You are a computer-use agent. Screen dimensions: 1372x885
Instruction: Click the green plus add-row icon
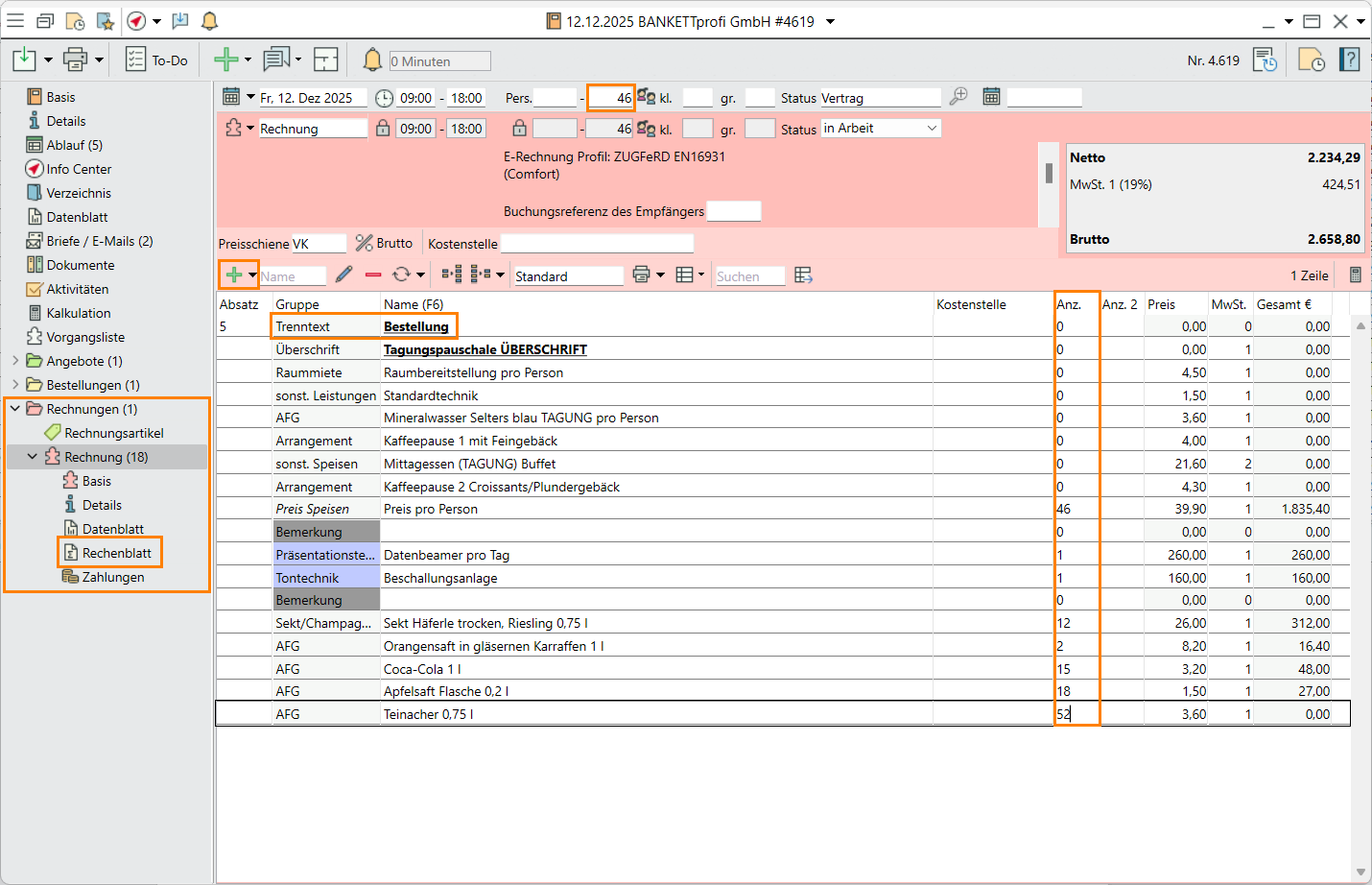click(x=233, y=275)
